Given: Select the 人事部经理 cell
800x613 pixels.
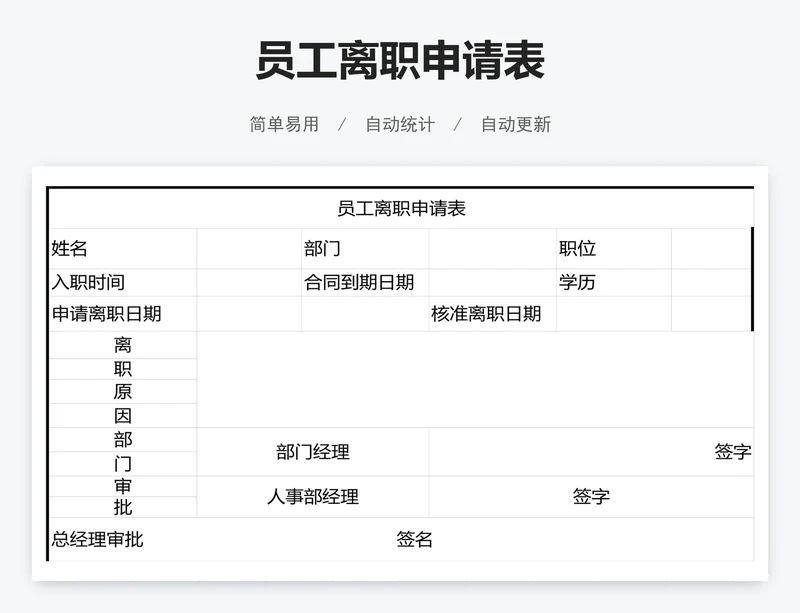Looking at the screenshot, I should 313,497.
